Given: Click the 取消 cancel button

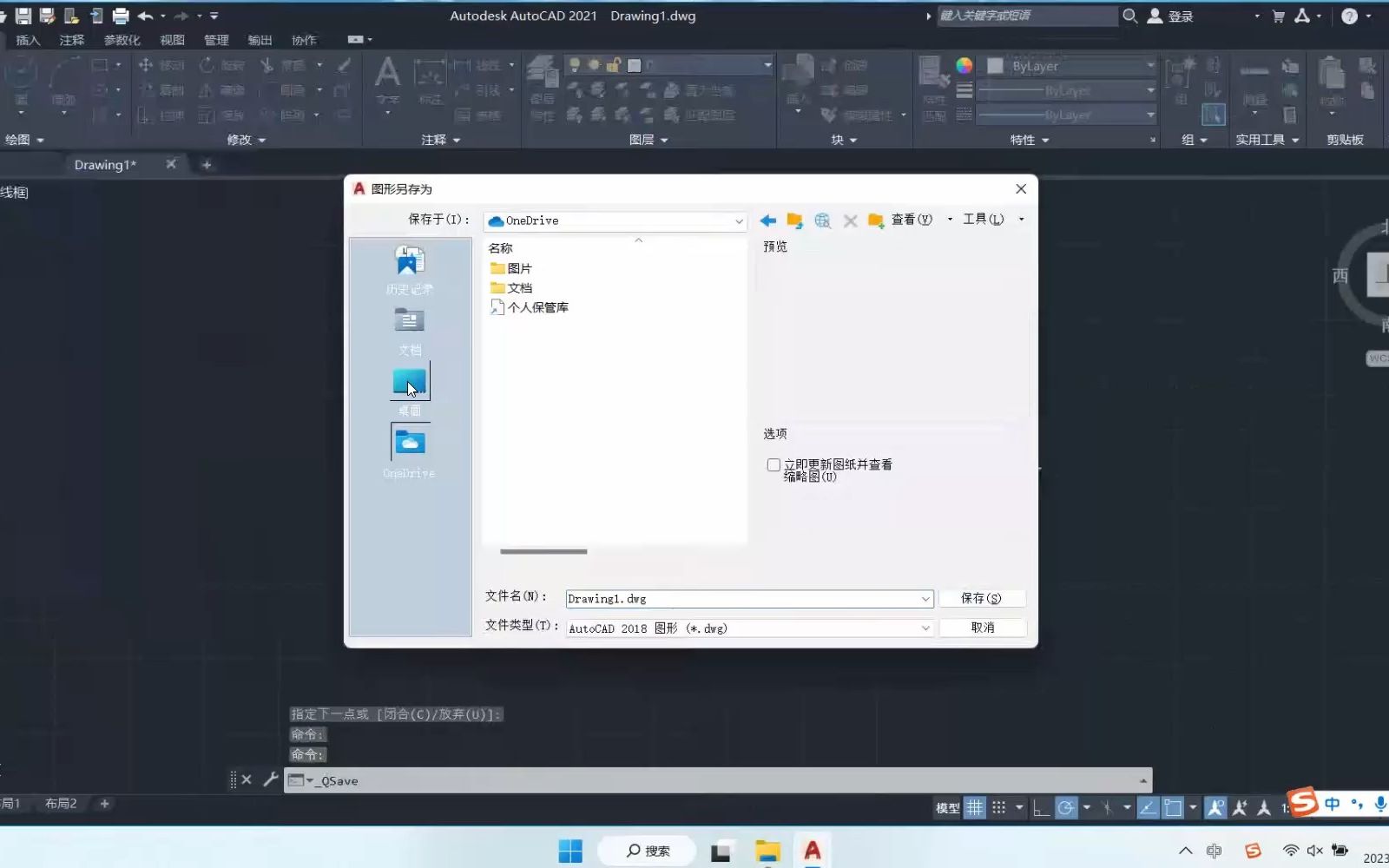Looking at the screenshot, I should pyautogui.click(x=983, y=627).
